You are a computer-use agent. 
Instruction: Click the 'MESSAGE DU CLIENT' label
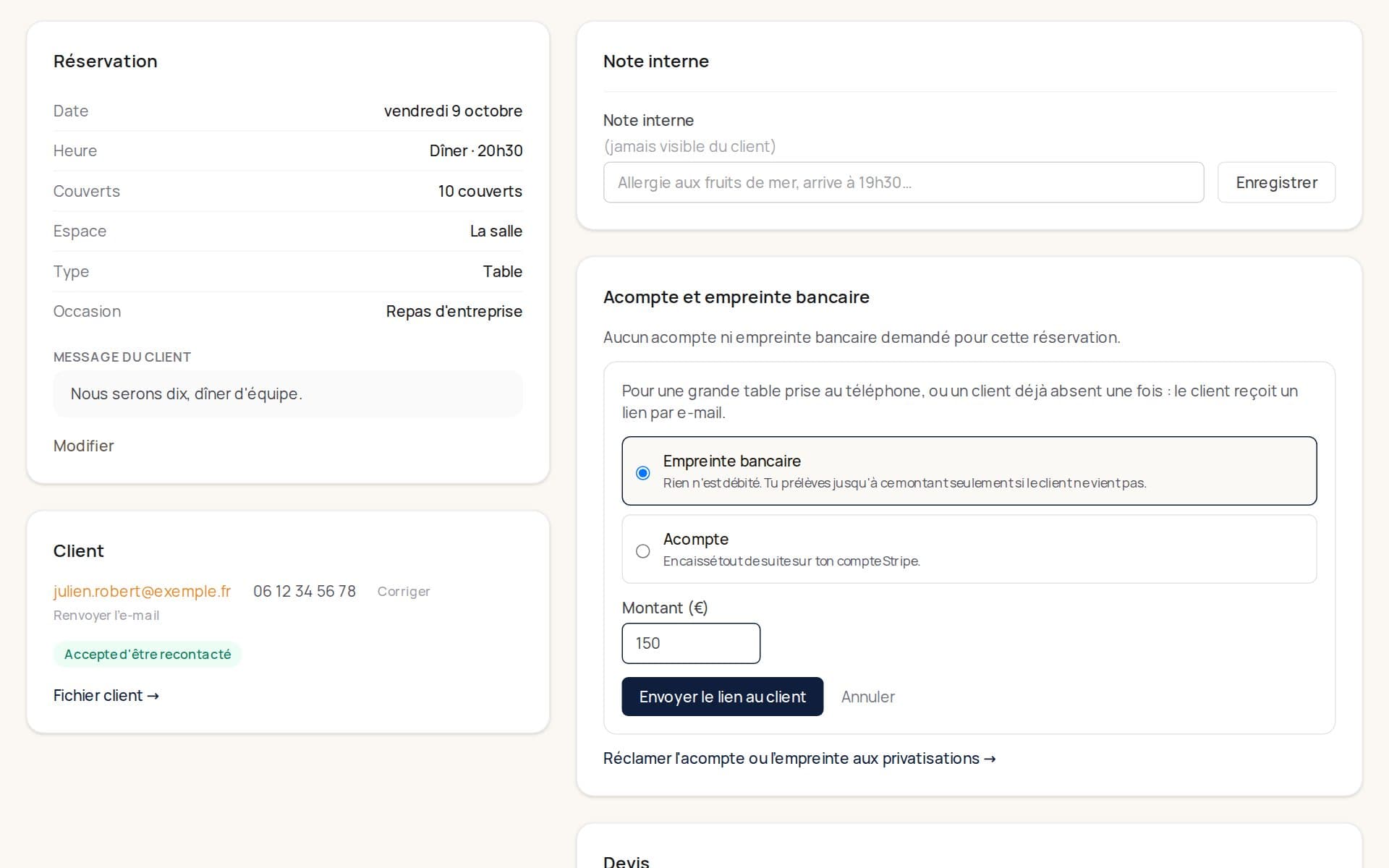click(122, 357)
